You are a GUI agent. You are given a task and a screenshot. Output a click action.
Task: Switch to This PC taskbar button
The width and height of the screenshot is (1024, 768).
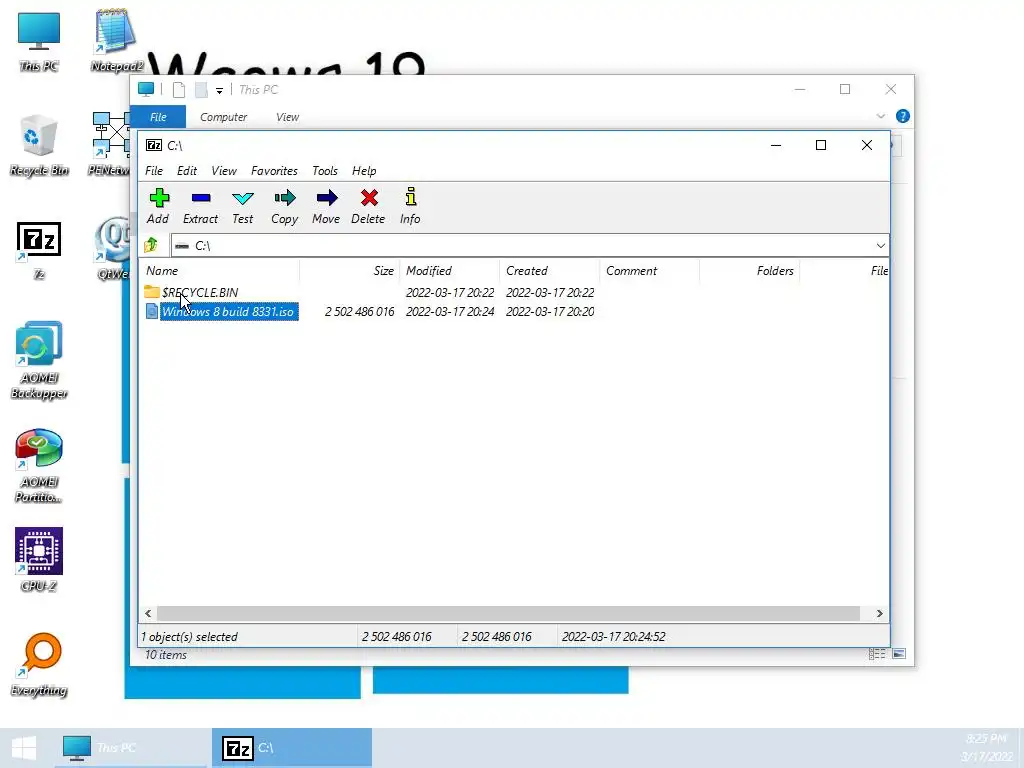131,748
